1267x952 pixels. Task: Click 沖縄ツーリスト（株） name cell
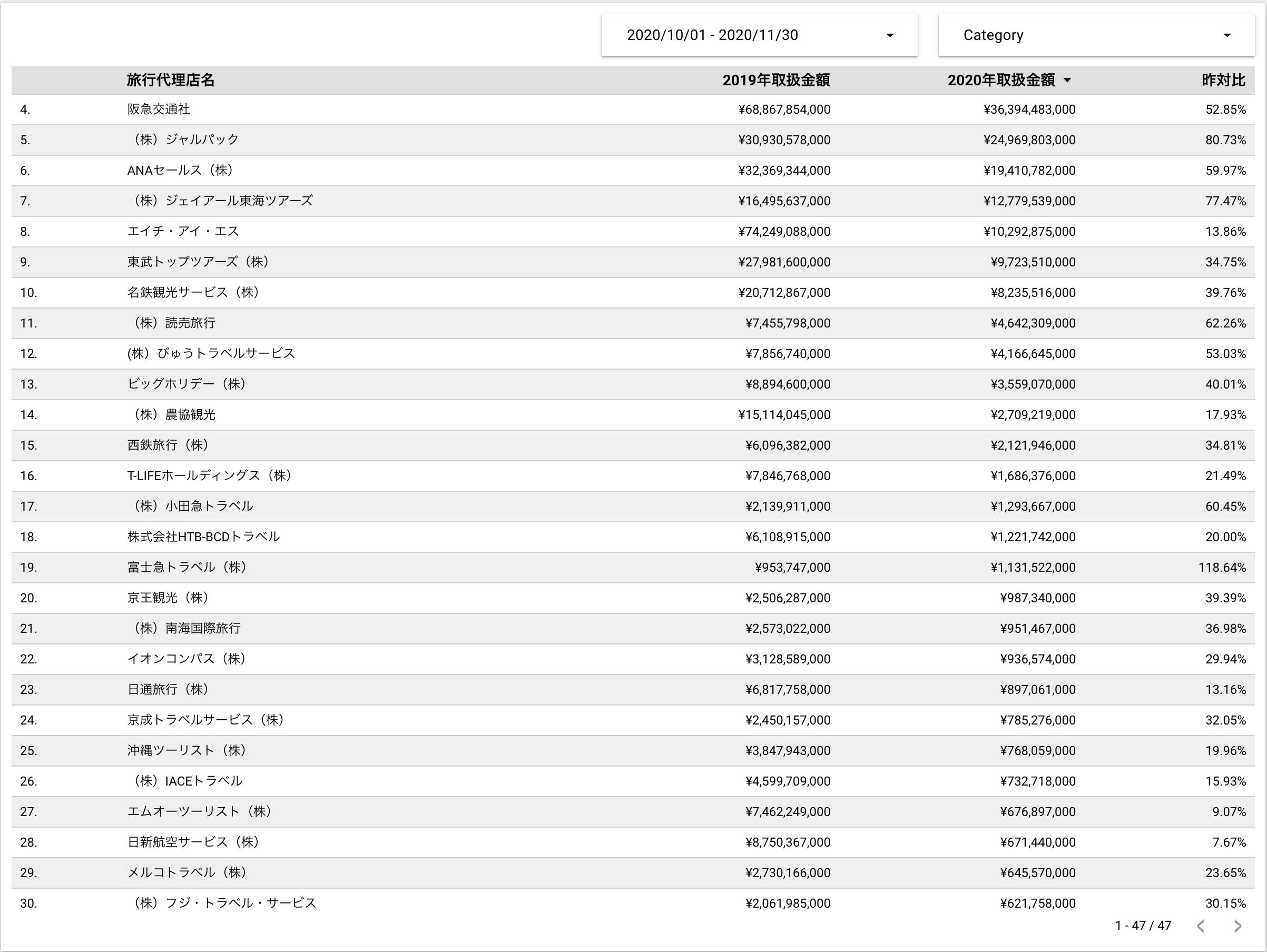point(188,750)
